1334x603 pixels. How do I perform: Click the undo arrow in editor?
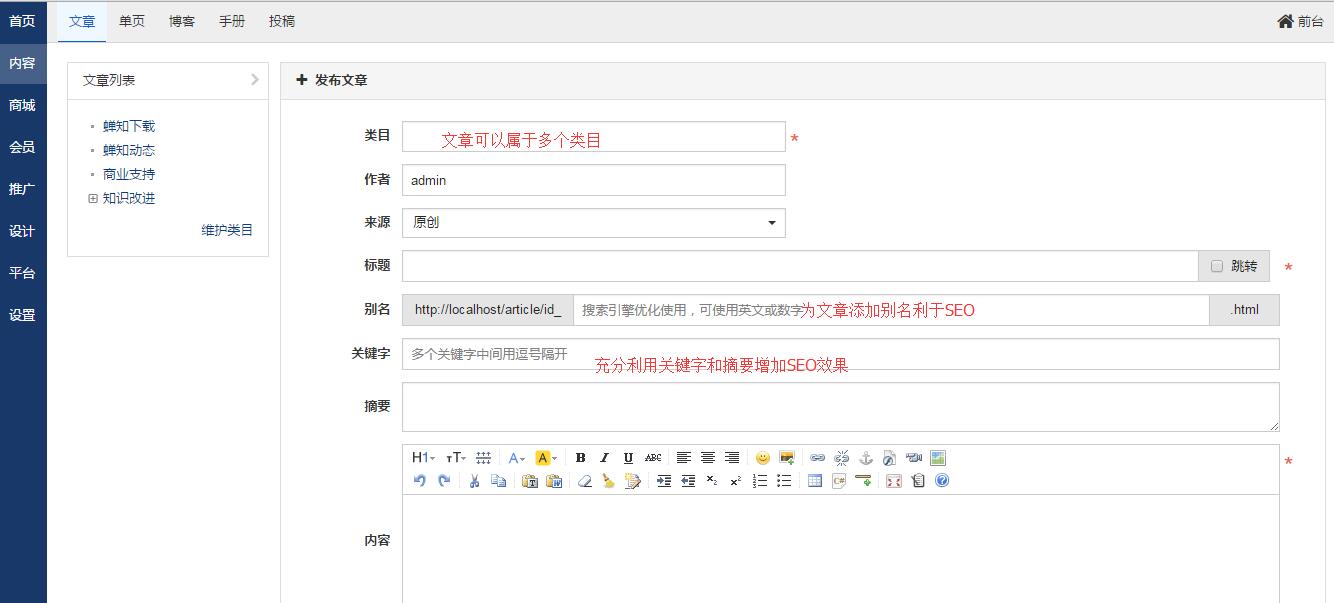[420, 481]
